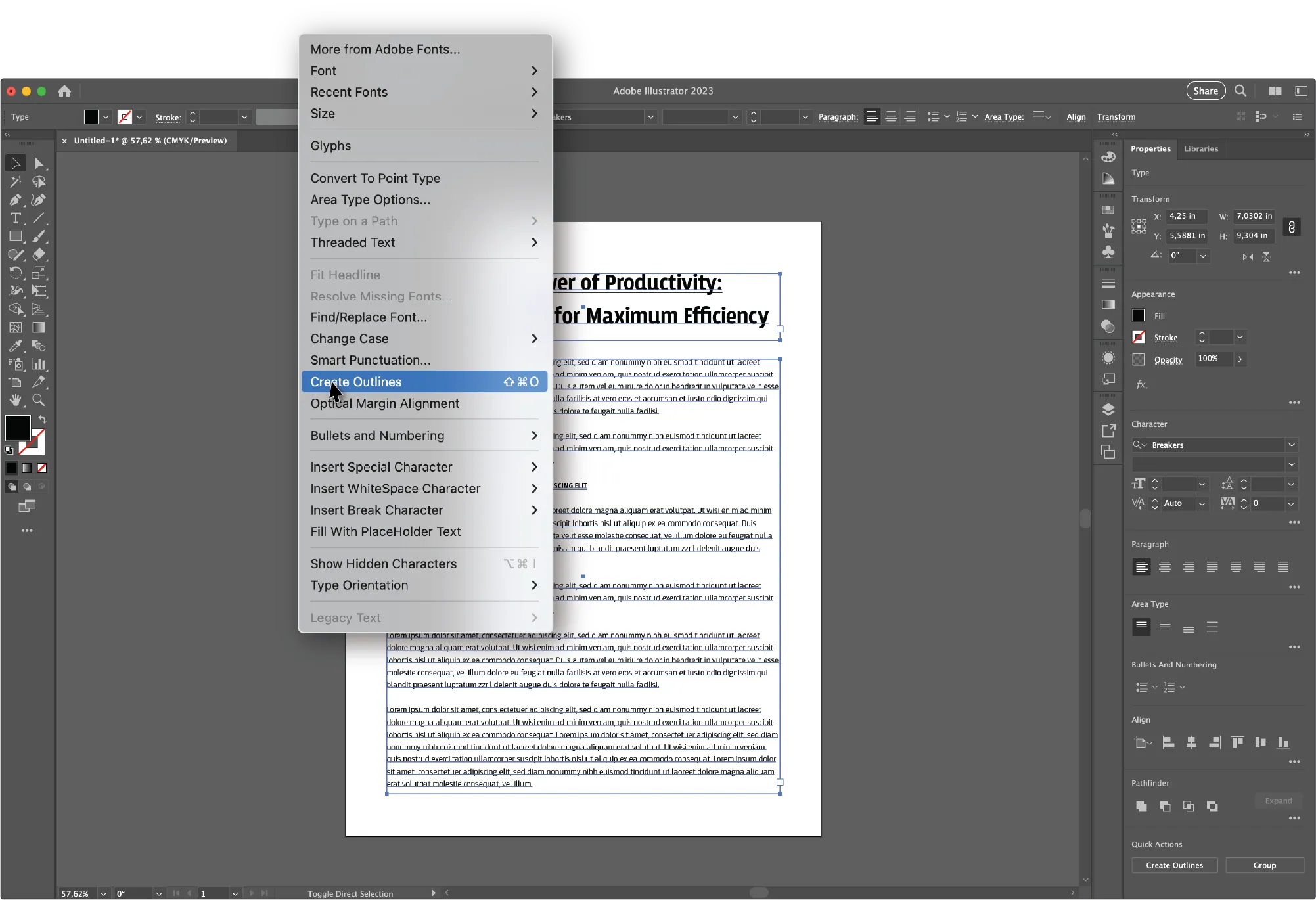Click the Share button
This screenshot has width=1316, height=900.
point(1206,91)
